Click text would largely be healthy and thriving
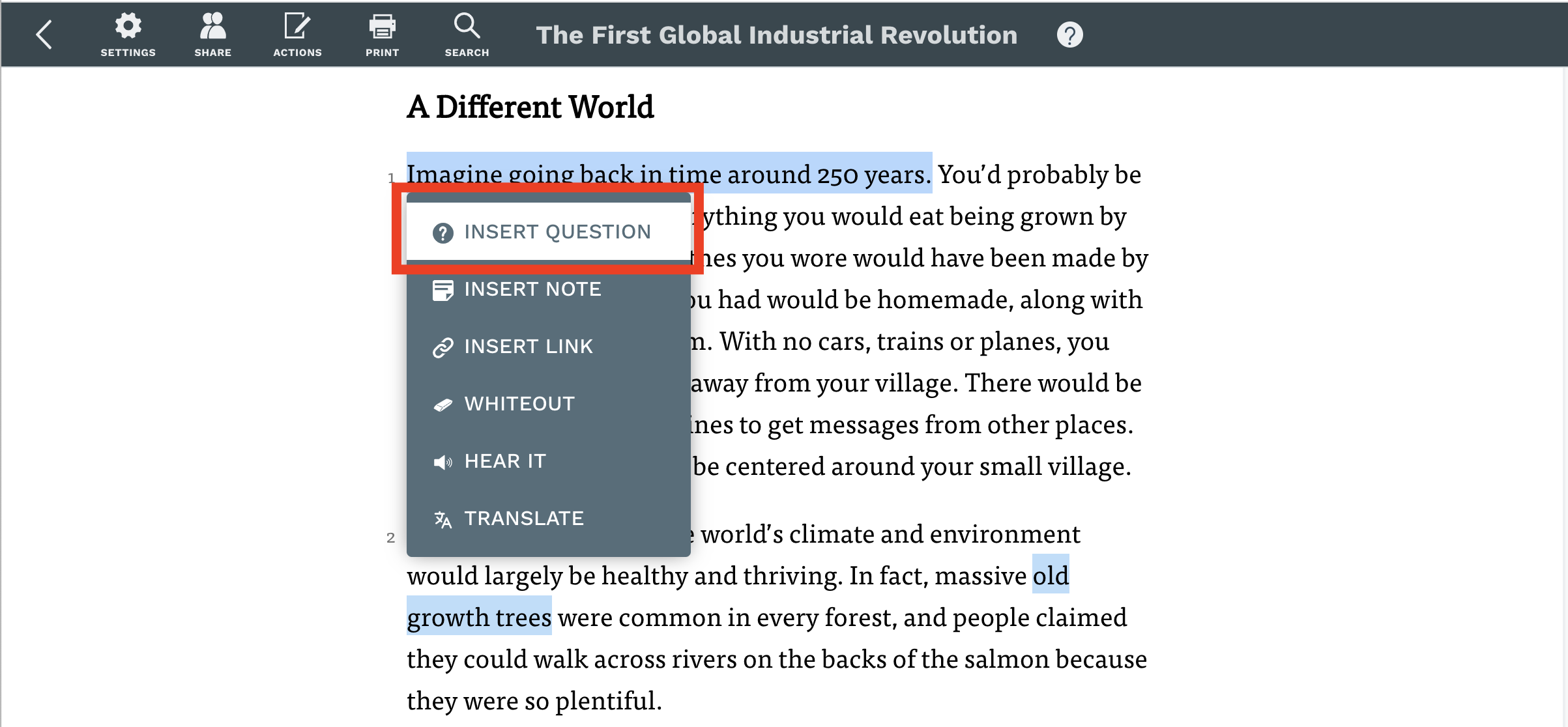 625,576
